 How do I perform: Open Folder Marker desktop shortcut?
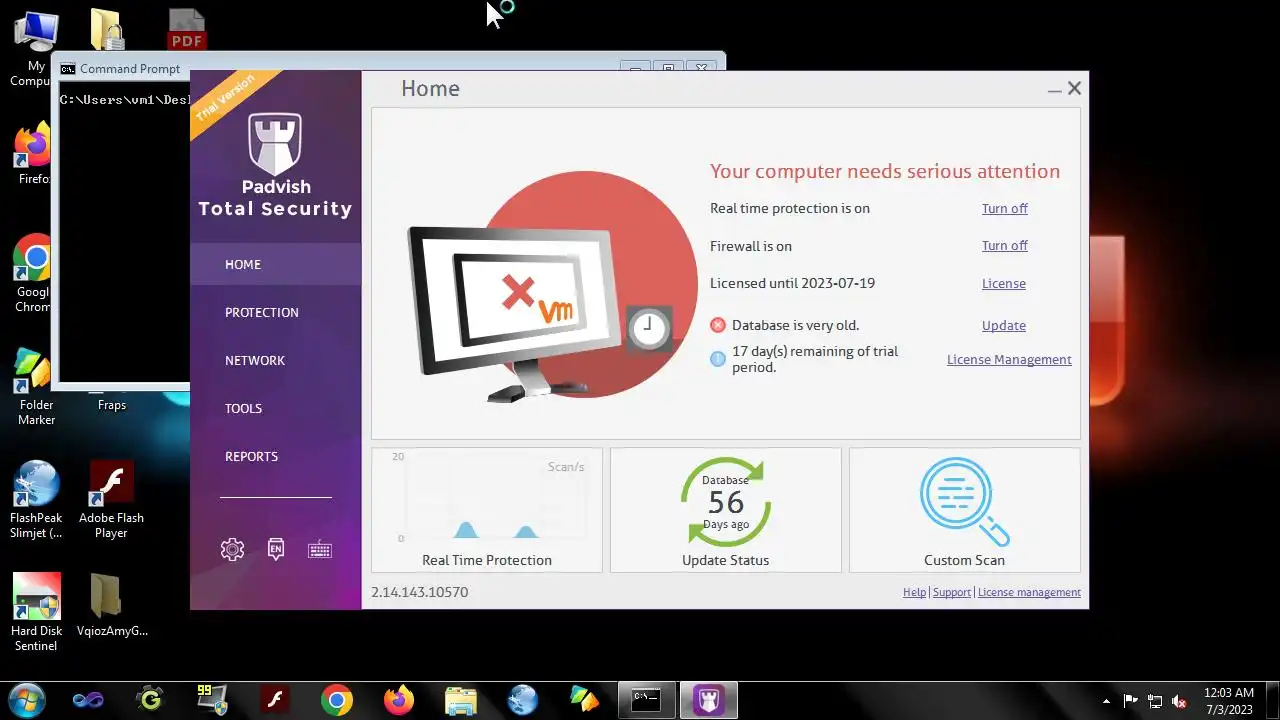36,387
